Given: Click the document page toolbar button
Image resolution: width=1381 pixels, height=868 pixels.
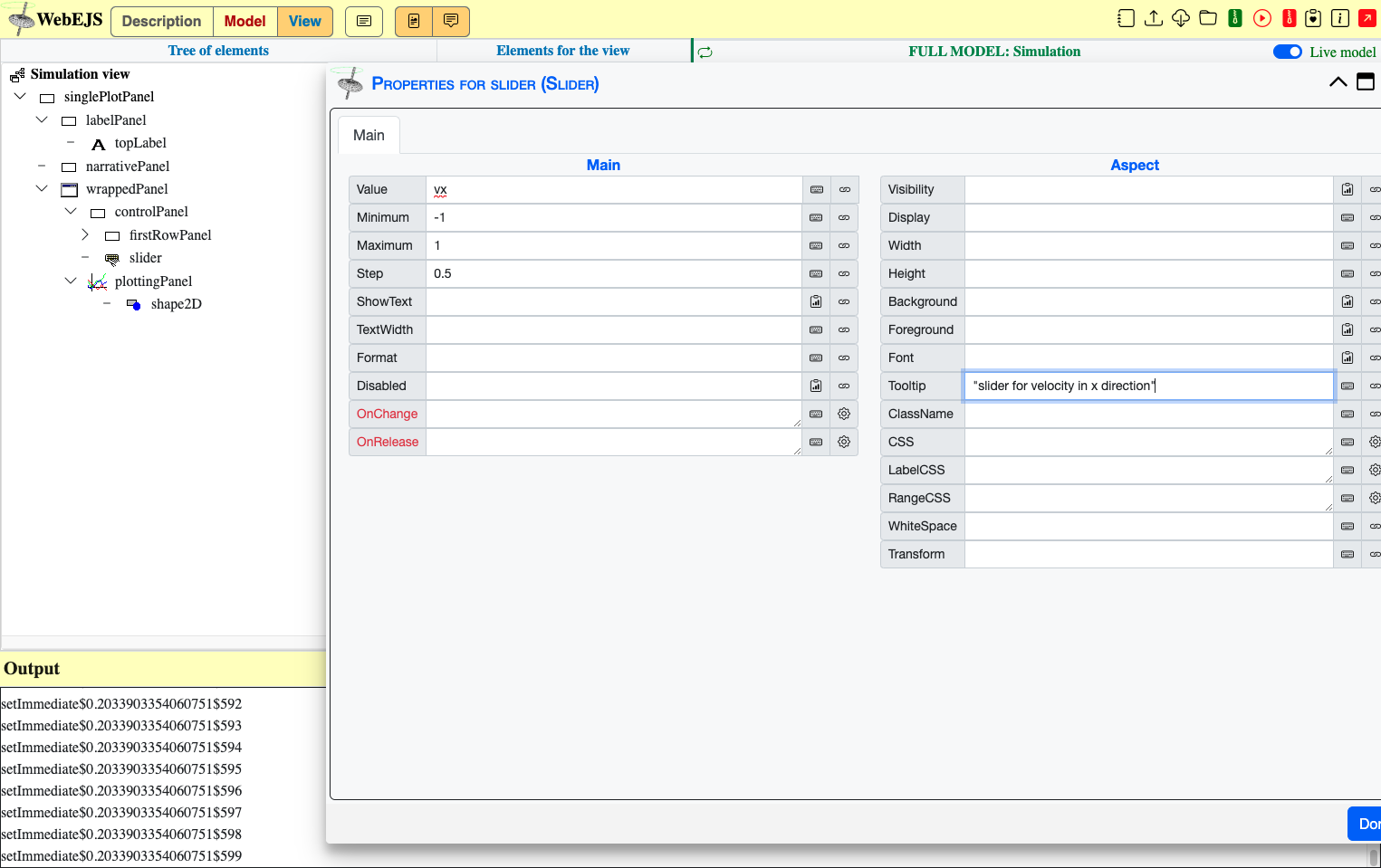Looking at the screenshot, I should (x=414, y=21).
